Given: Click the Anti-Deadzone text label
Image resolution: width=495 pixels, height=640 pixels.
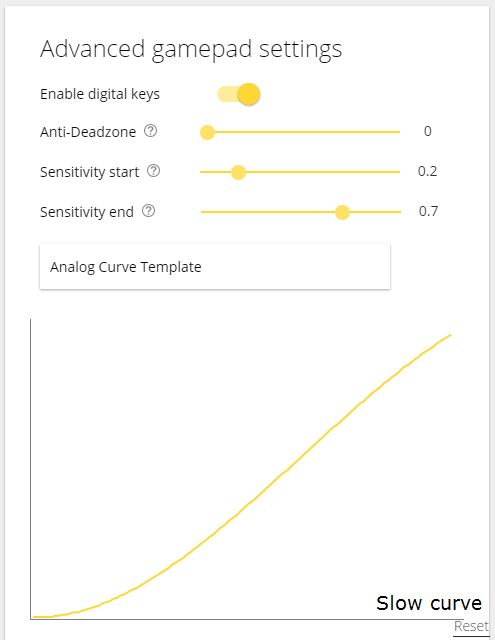Looking at the screenshot, I should [88, 132].
